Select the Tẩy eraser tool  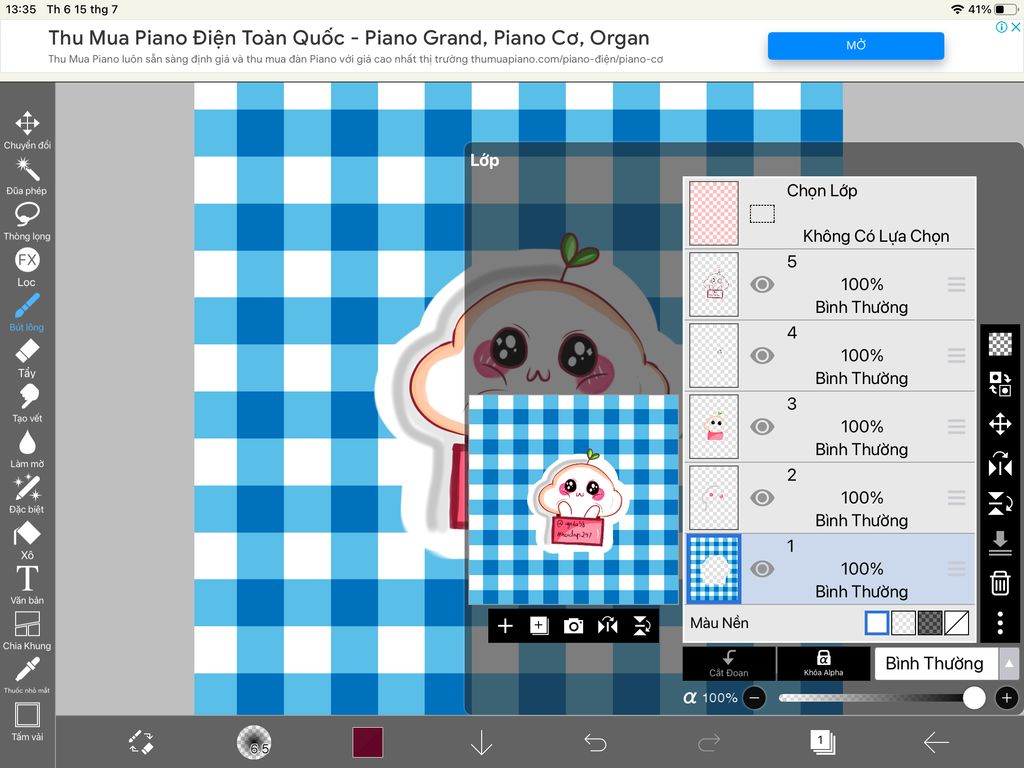tap(27, 359)
